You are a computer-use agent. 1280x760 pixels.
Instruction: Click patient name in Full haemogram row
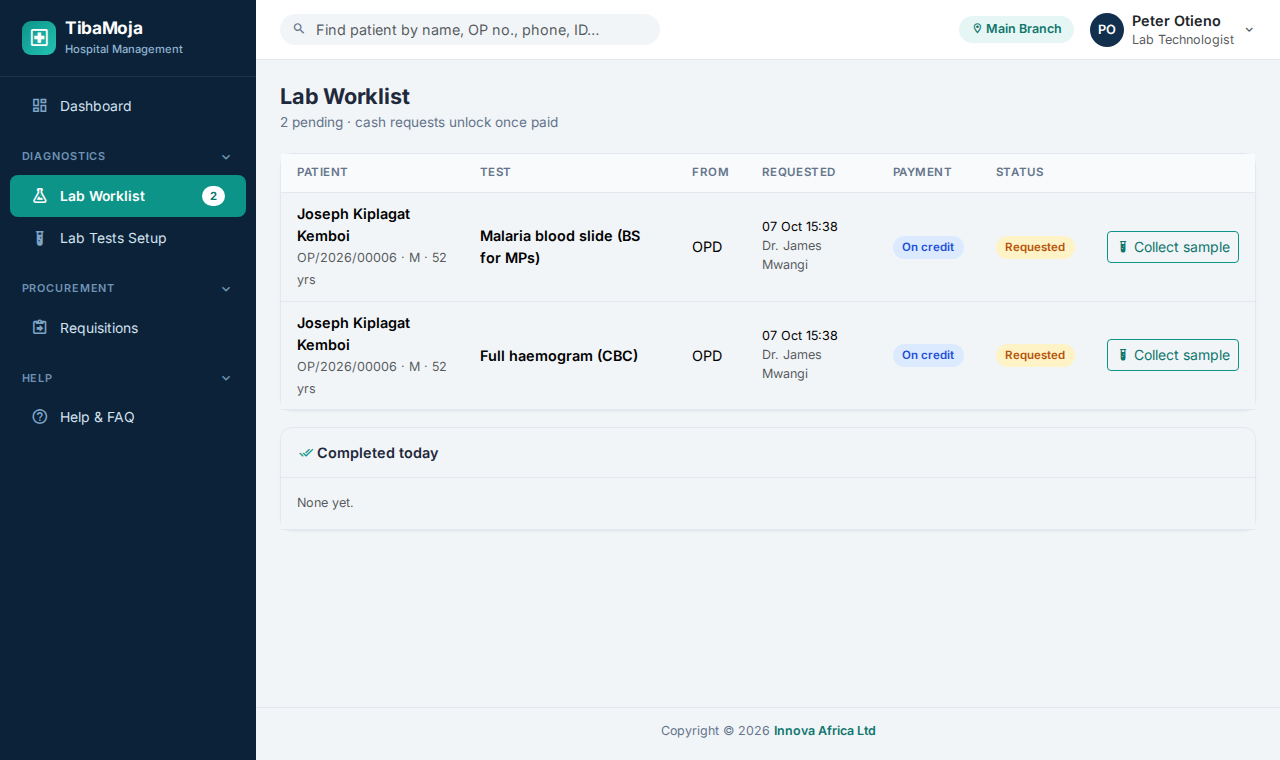[x=354, y=334]
